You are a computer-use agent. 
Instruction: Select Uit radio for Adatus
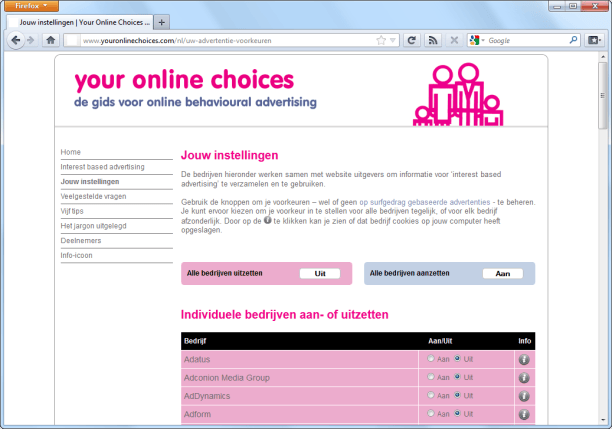pyautogui.click(x=457, y=358)
